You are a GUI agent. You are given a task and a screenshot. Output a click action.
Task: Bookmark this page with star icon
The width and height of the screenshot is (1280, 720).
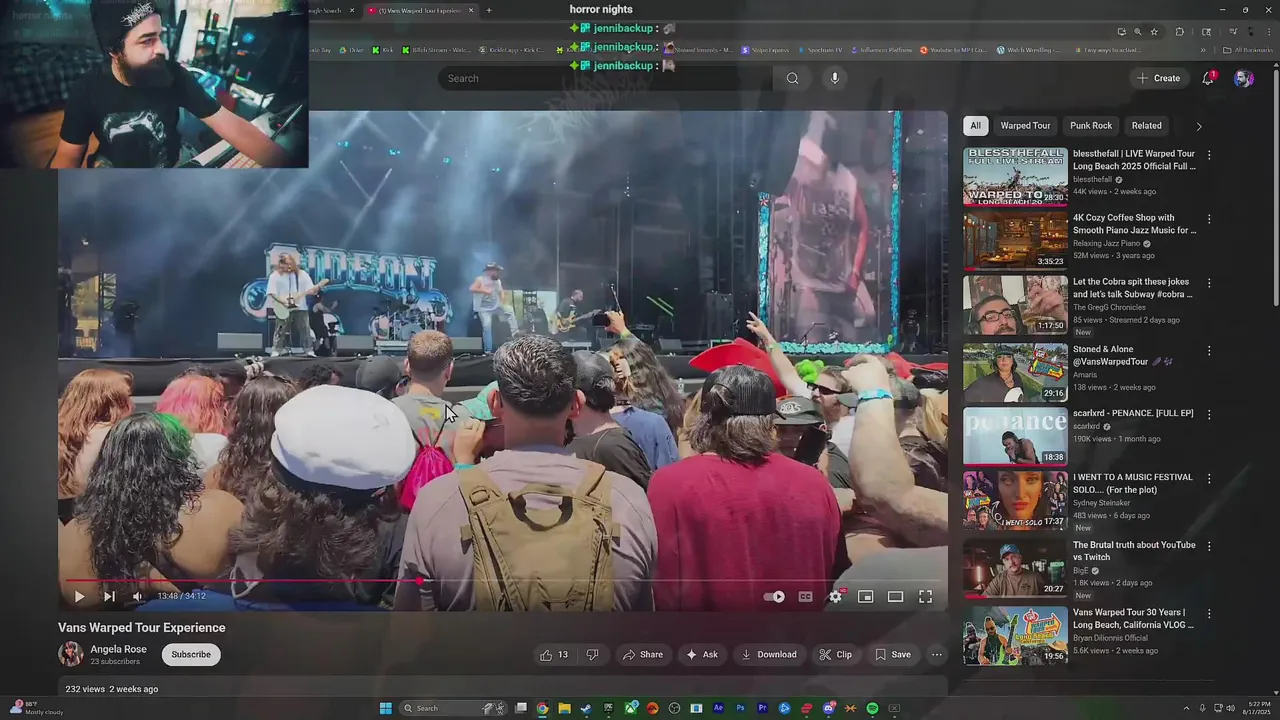pos(1153,32)
